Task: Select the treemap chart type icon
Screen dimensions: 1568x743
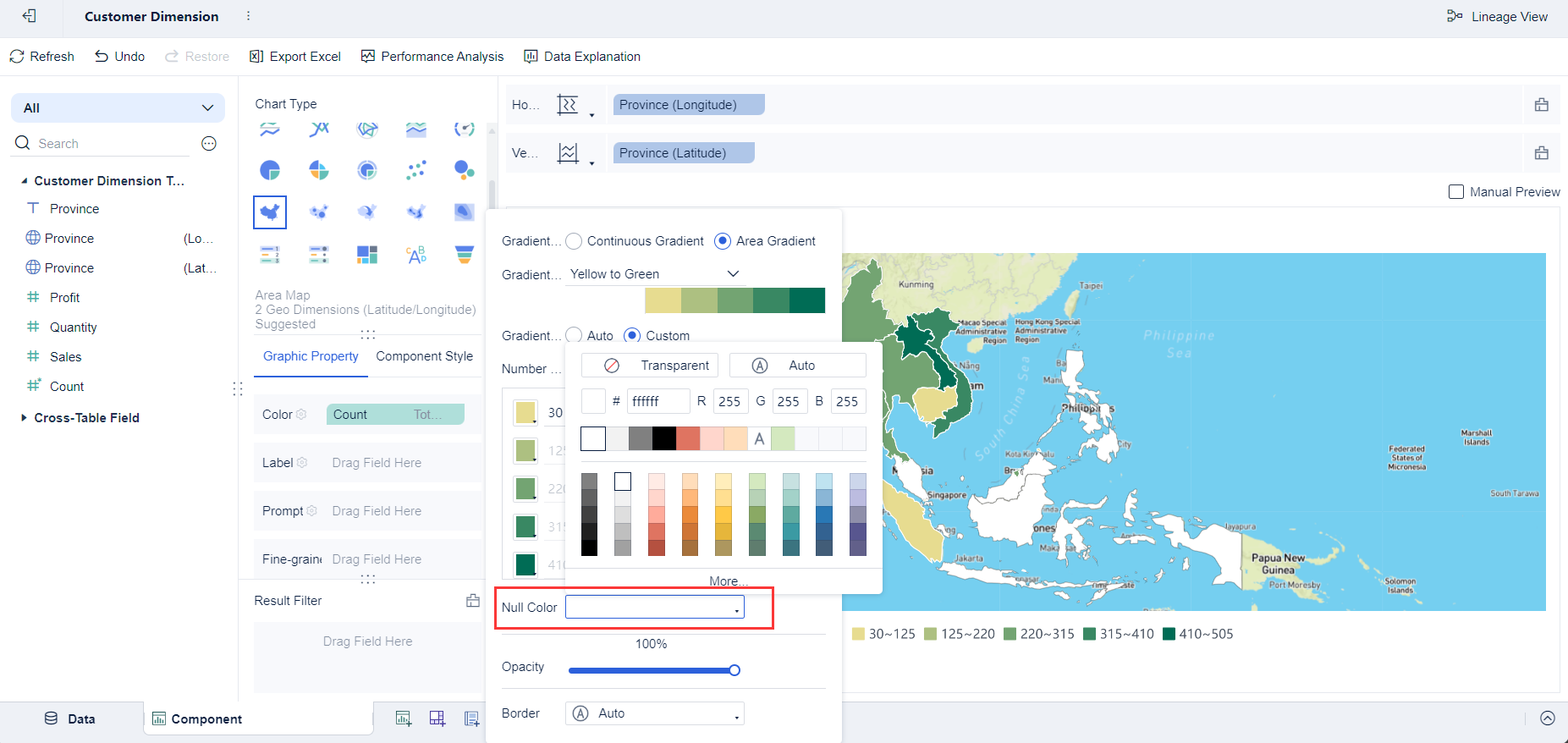Action: pyautogui.click(x=367, y=254)
